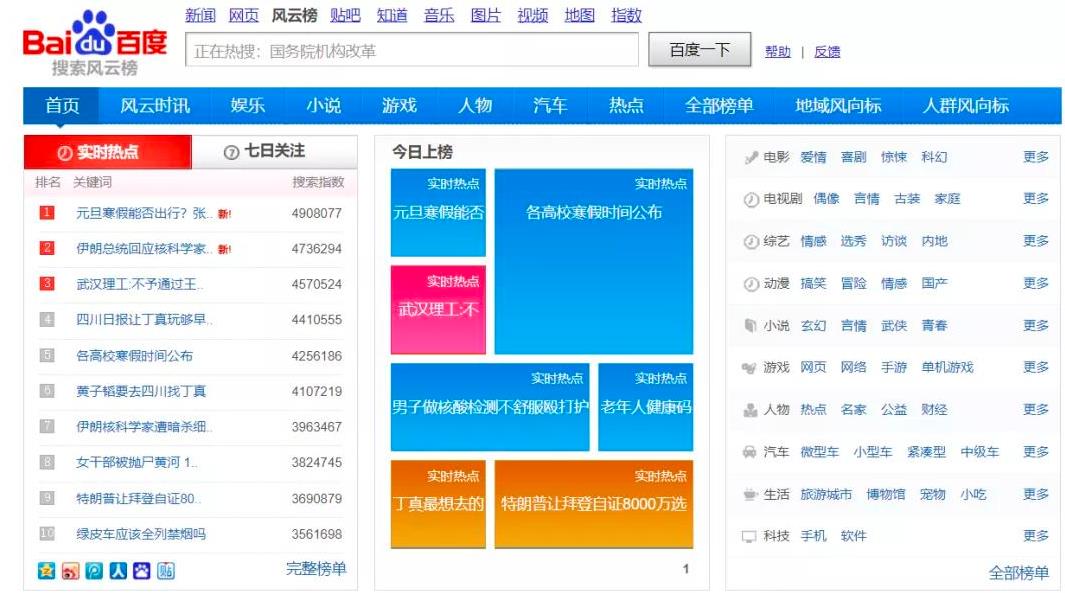1065x593 pixels.
Task: Open the 新闻 top link
Action: [200, 15]
